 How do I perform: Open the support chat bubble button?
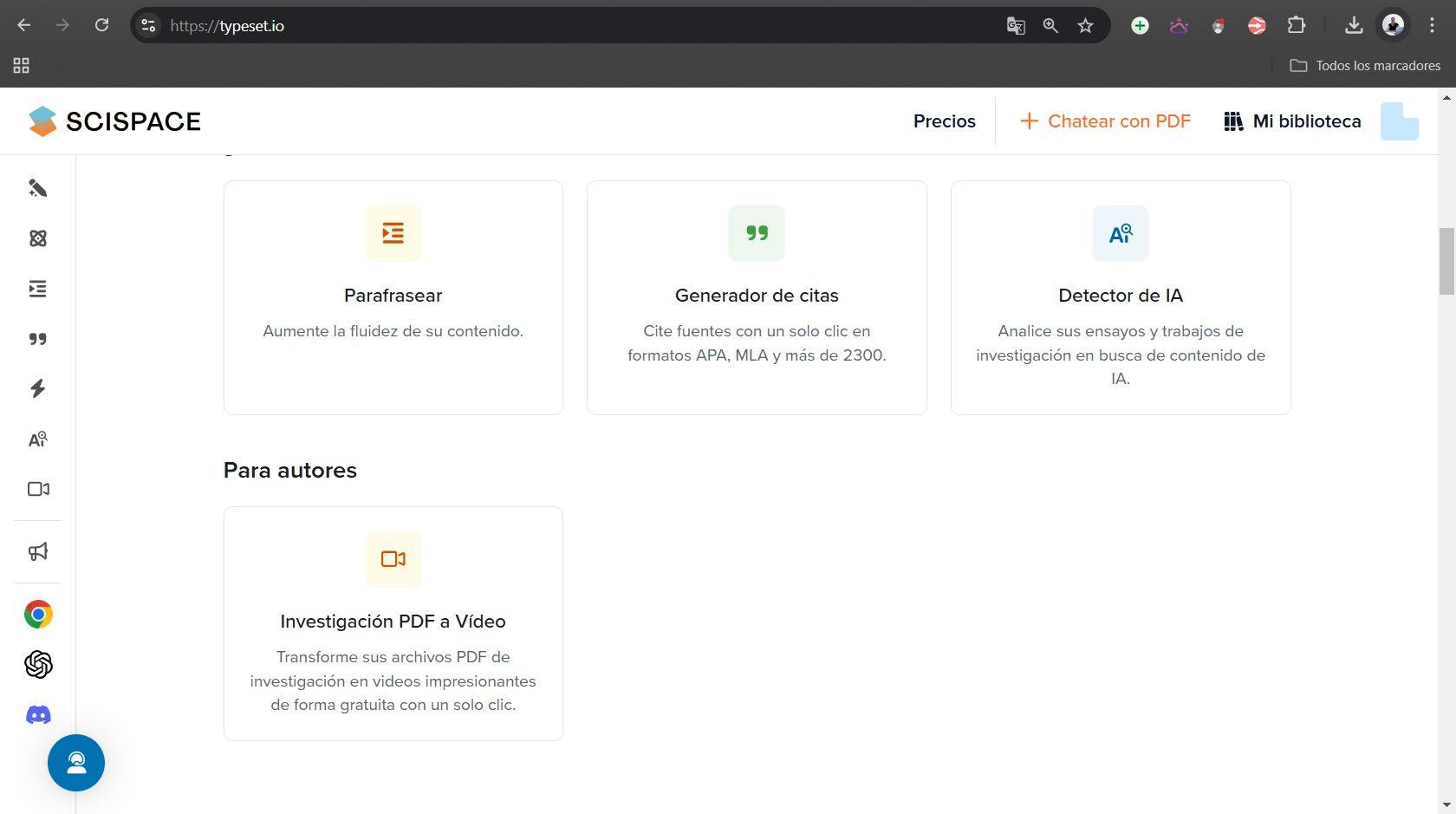76,763
